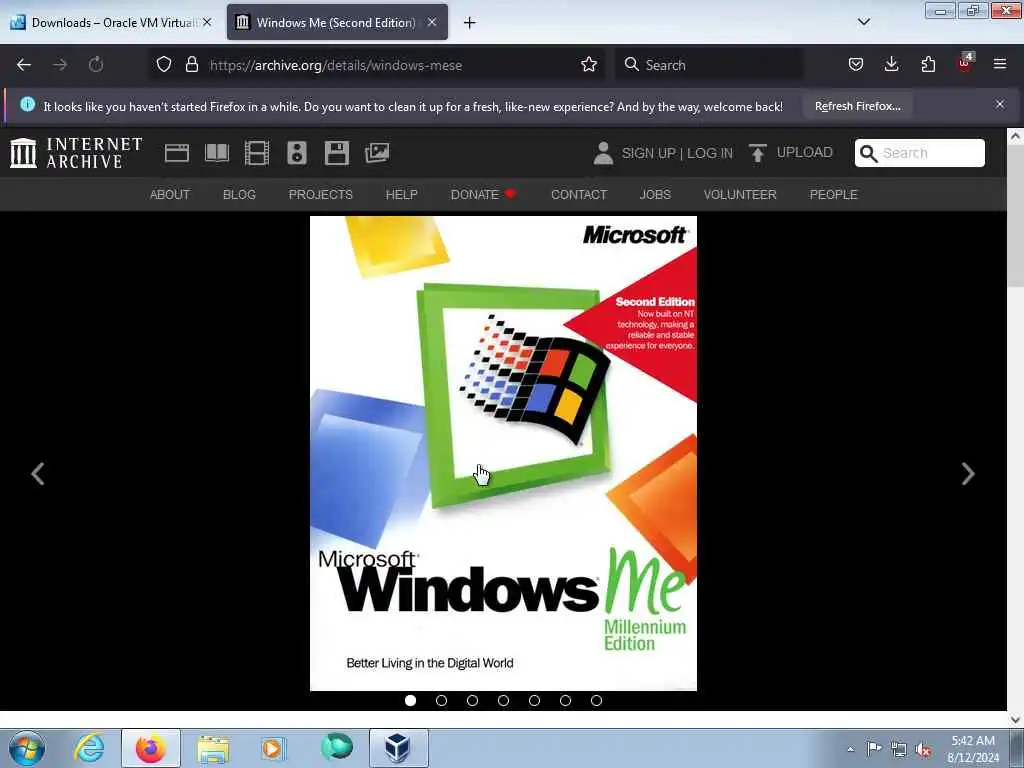Click the Firefox toolbar Search field

[709, 65]
